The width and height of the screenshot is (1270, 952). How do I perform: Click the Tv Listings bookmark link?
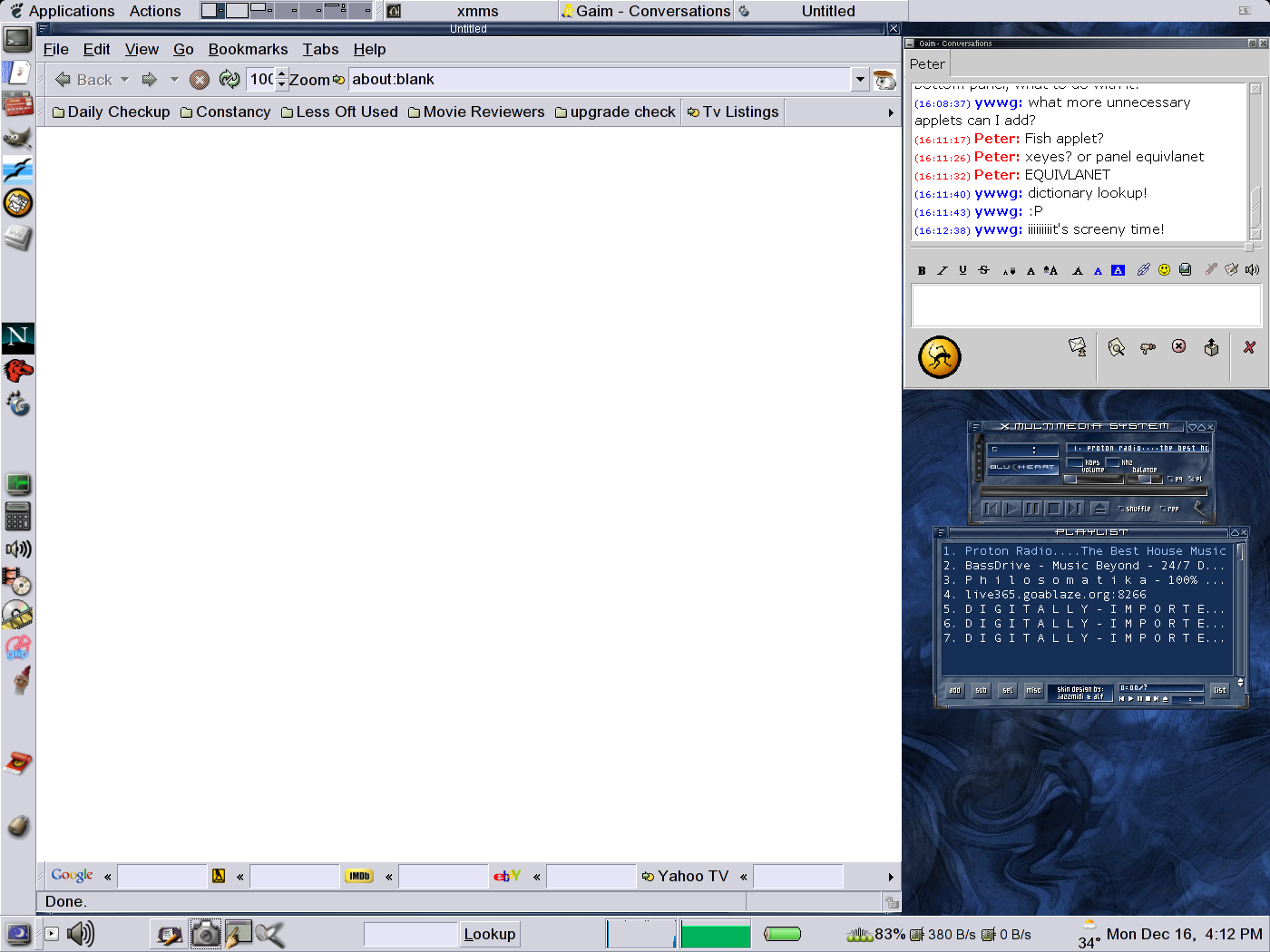click(x=733, y=112)
